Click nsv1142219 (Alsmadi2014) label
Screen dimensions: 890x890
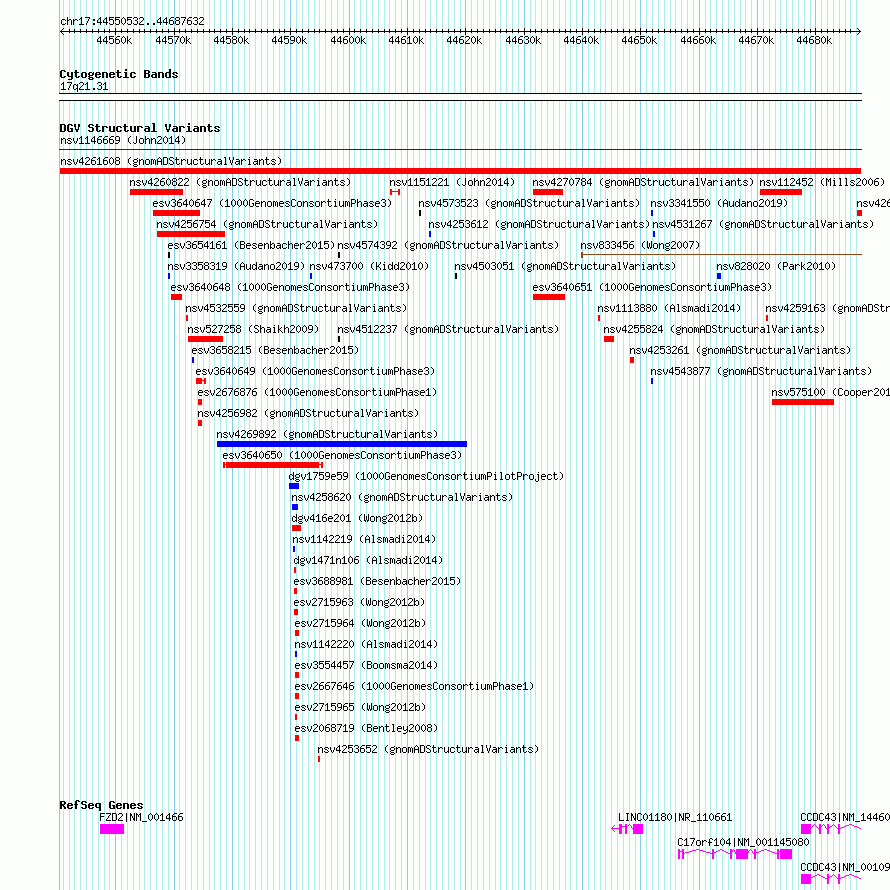click(364, 539)
